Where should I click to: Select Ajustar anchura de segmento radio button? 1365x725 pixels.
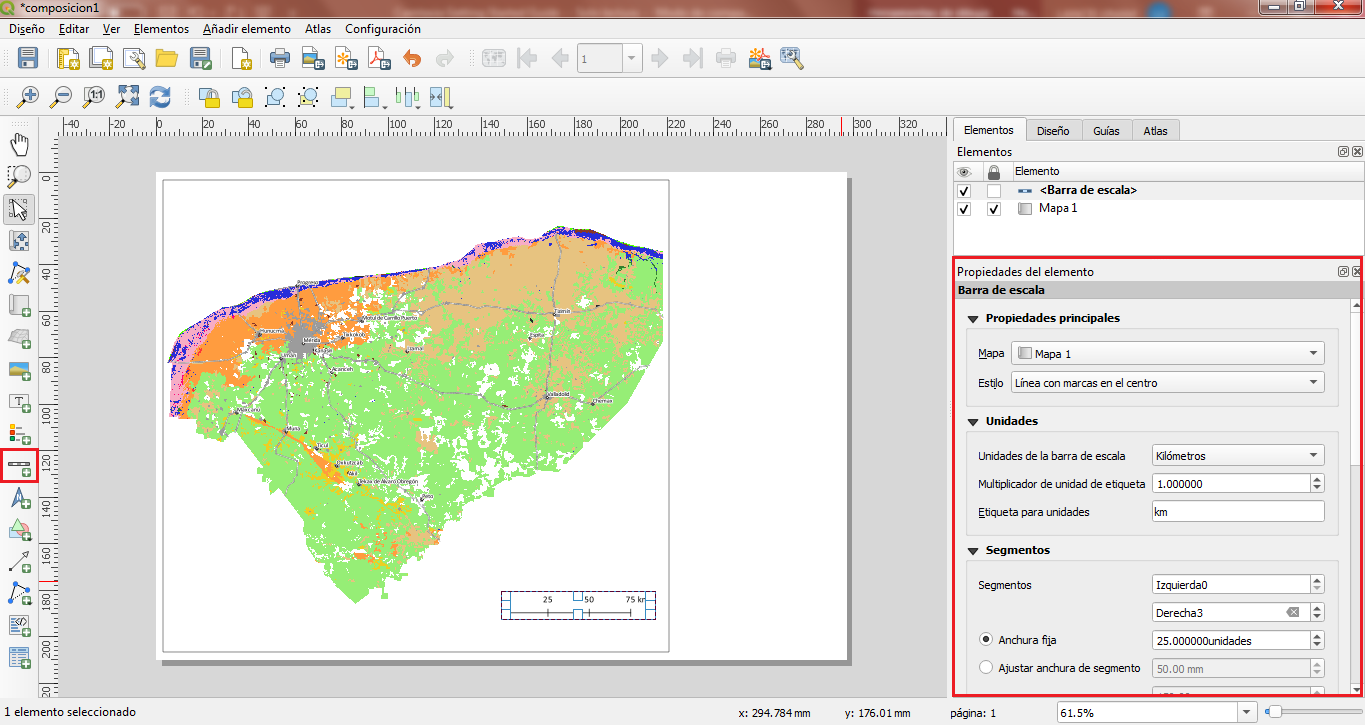(x=986, y=668)
